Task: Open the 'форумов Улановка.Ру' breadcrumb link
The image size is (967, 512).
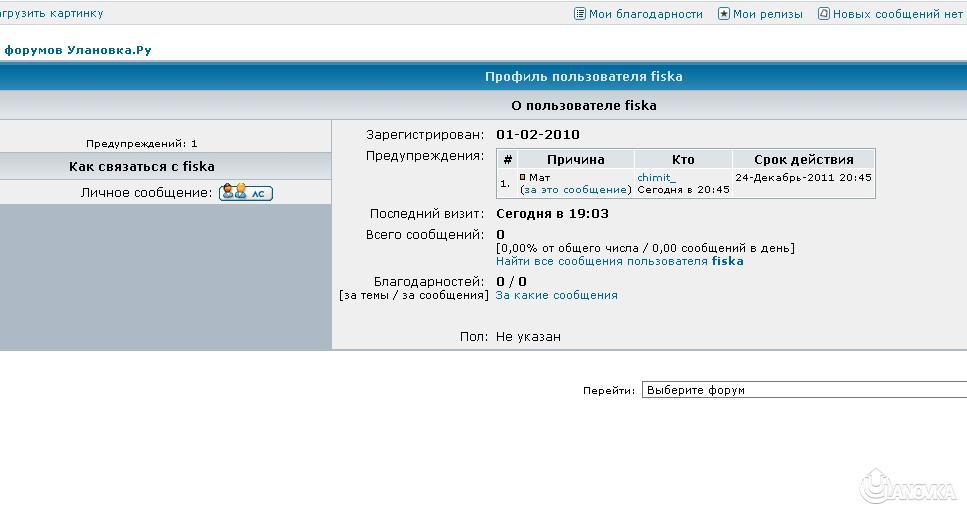Action: 78,51
